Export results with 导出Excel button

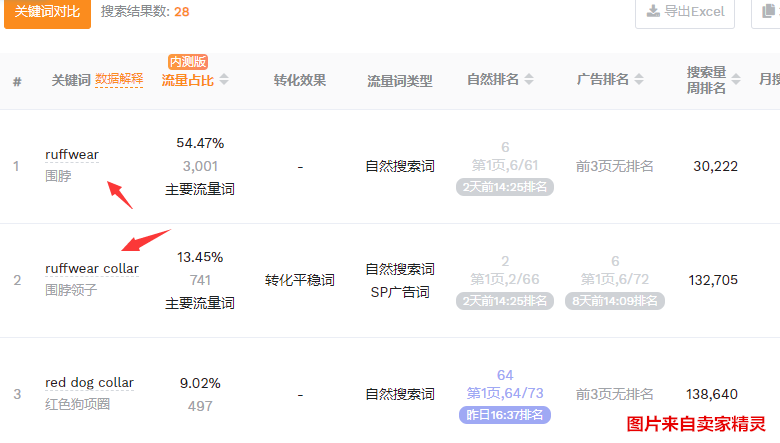click(x=685, y=12)
